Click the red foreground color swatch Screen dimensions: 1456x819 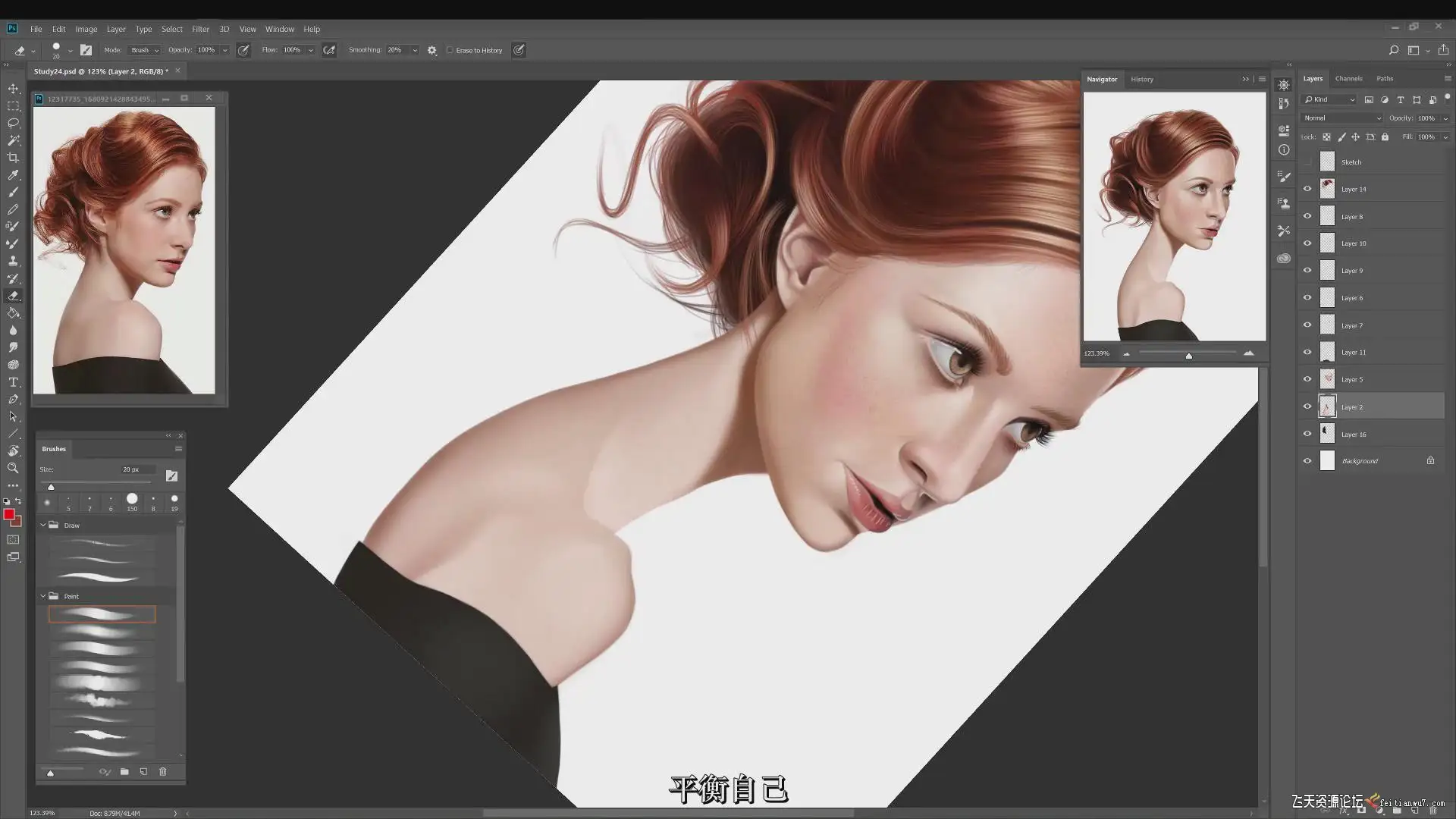[x=9, y=515]
